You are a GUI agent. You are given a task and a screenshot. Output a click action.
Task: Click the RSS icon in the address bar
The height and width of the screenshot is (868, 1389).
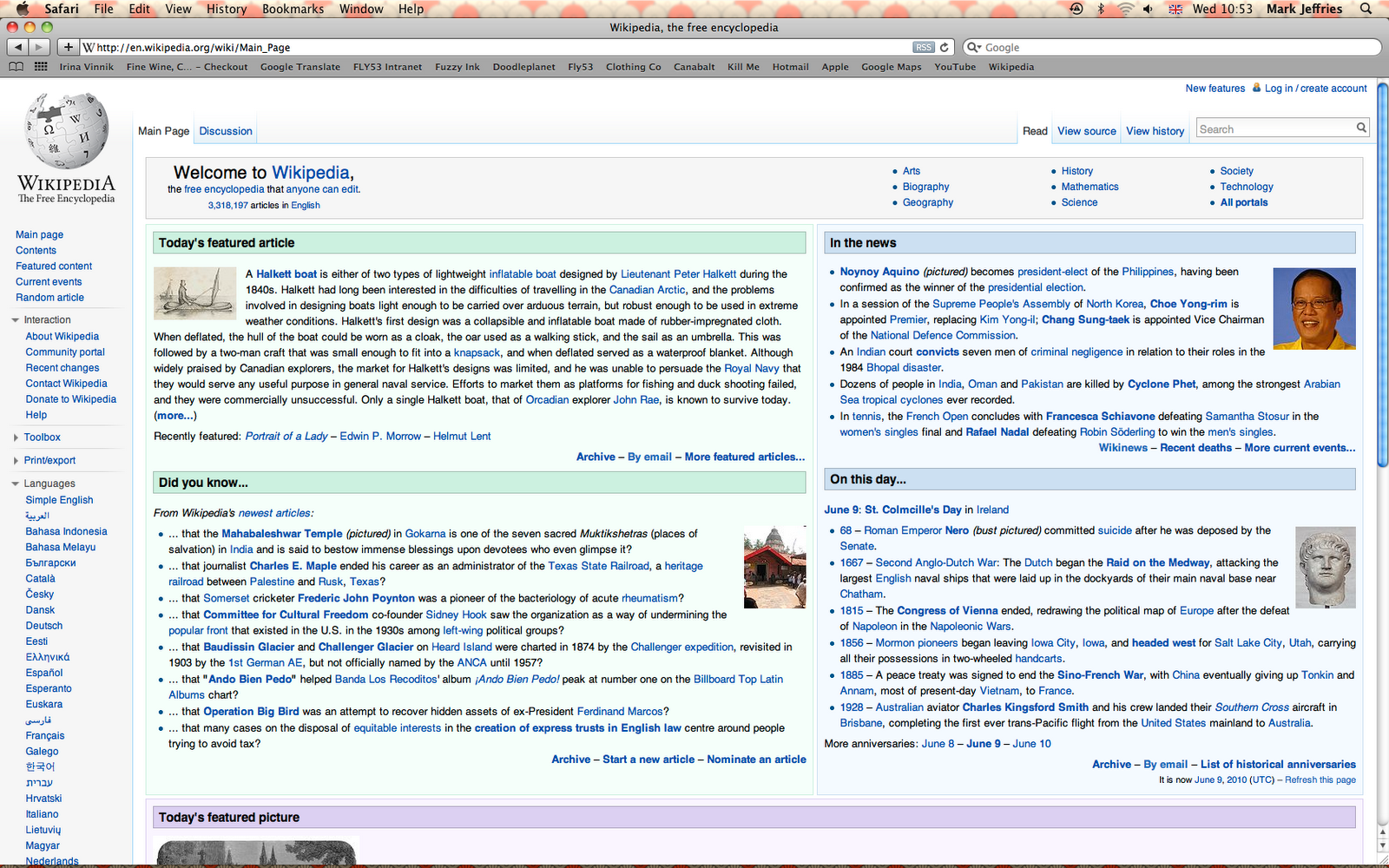click(x=923, y=47)
